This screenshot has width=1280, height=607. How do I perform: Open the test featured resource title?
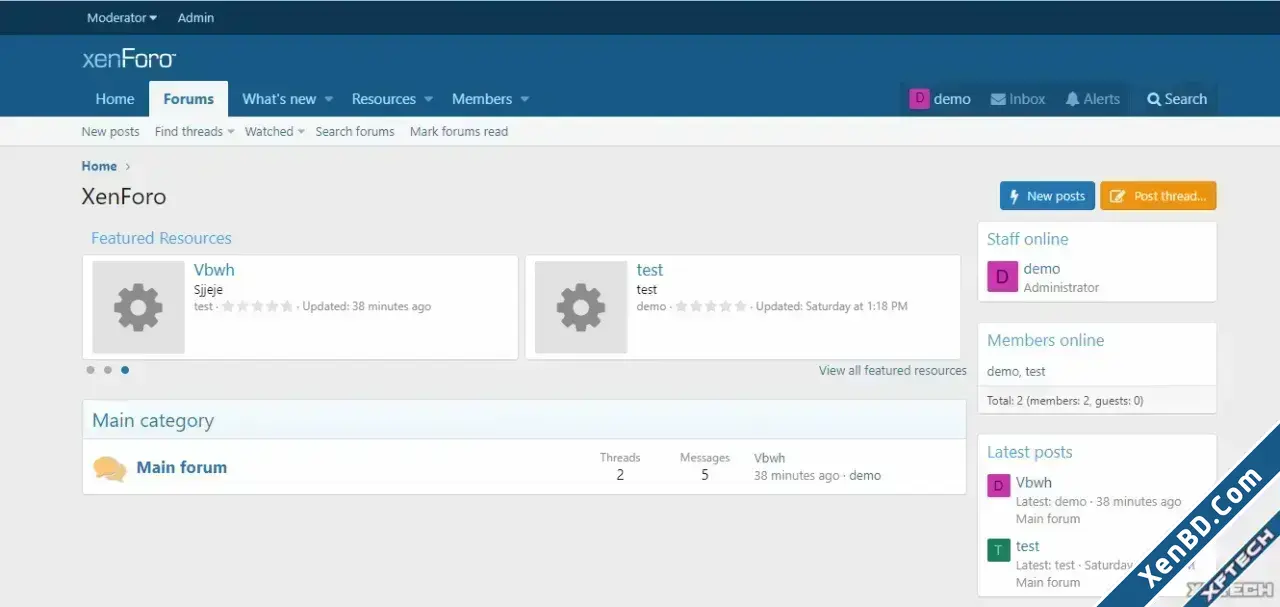coord(650,270)
